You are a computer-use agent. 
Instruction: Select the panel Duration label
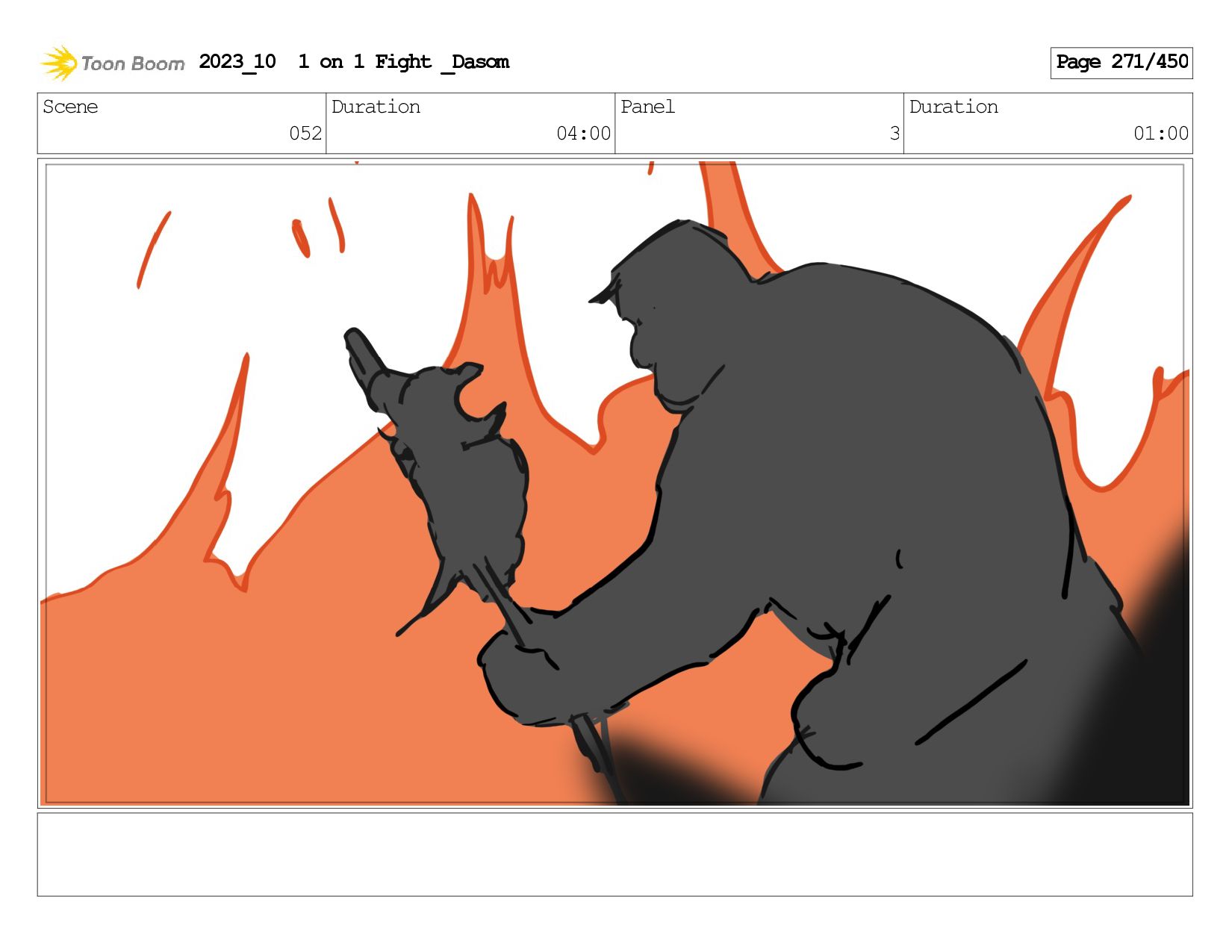pyautogui.click(x=953, y=107)
